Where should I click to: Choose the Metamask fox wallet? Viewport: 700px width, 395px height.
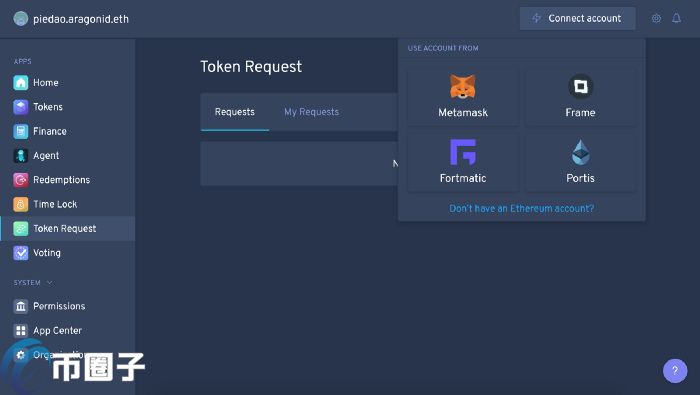(463, 96)
